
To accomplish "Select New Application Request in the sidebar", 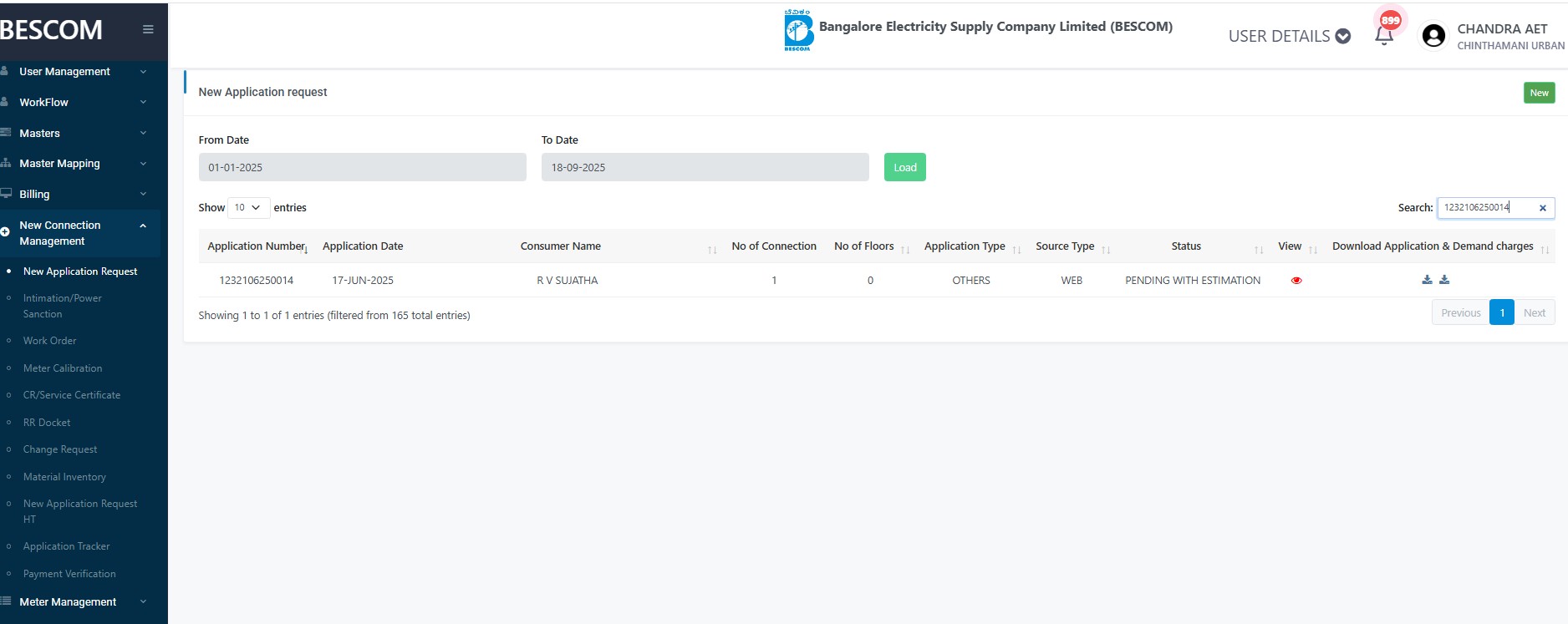I will point(80,271).
